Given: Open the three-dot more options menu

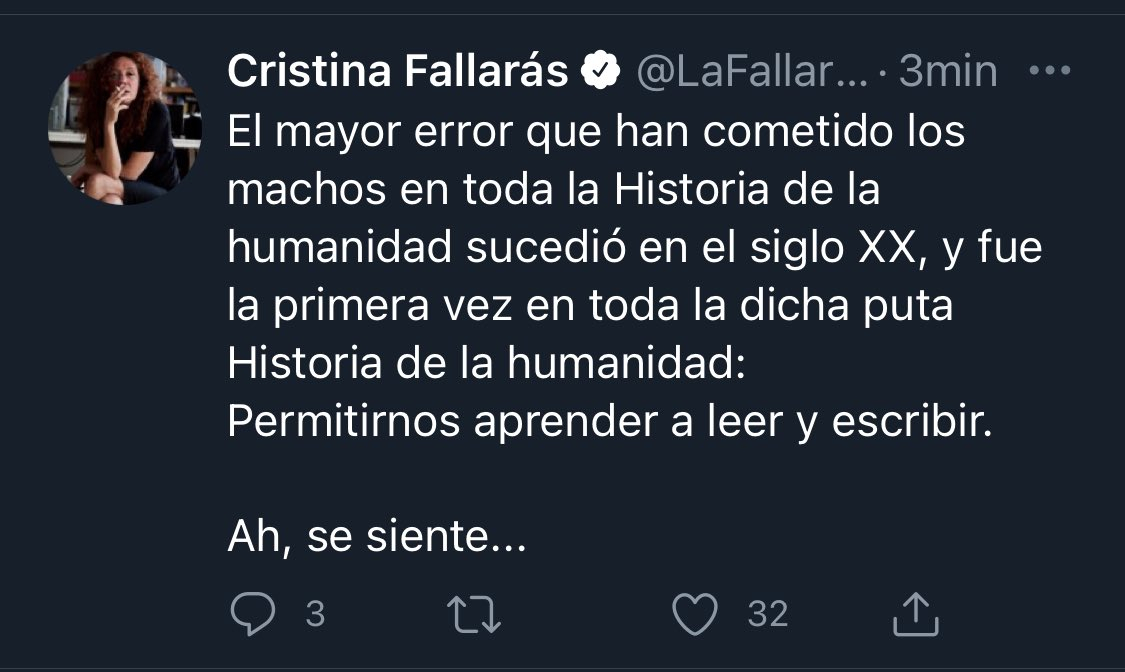Looking at the screenshot, I should tap(1049, 71).
